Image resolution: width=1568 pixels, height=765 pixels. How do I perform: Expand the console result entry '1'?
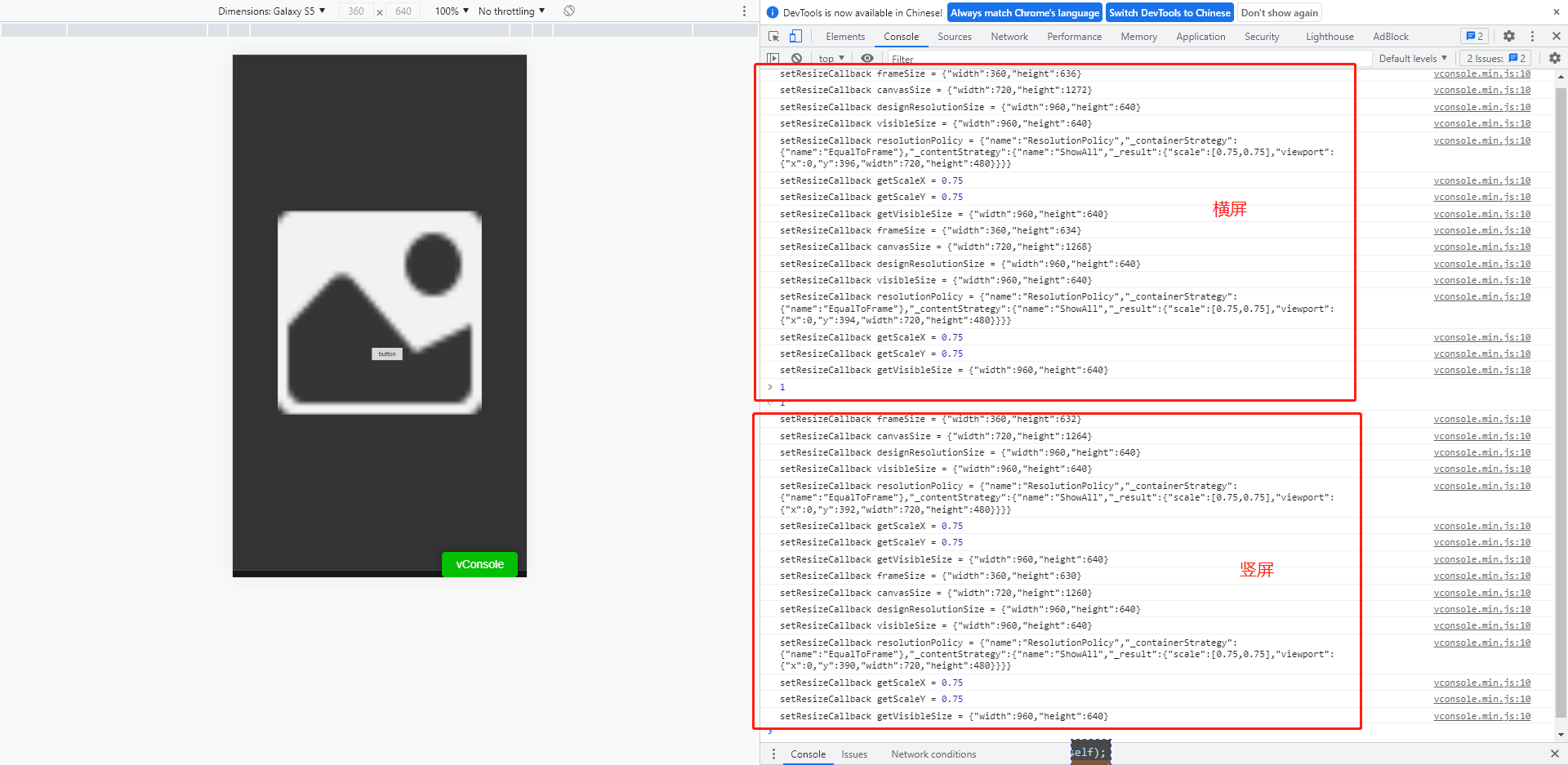point(770,387)
